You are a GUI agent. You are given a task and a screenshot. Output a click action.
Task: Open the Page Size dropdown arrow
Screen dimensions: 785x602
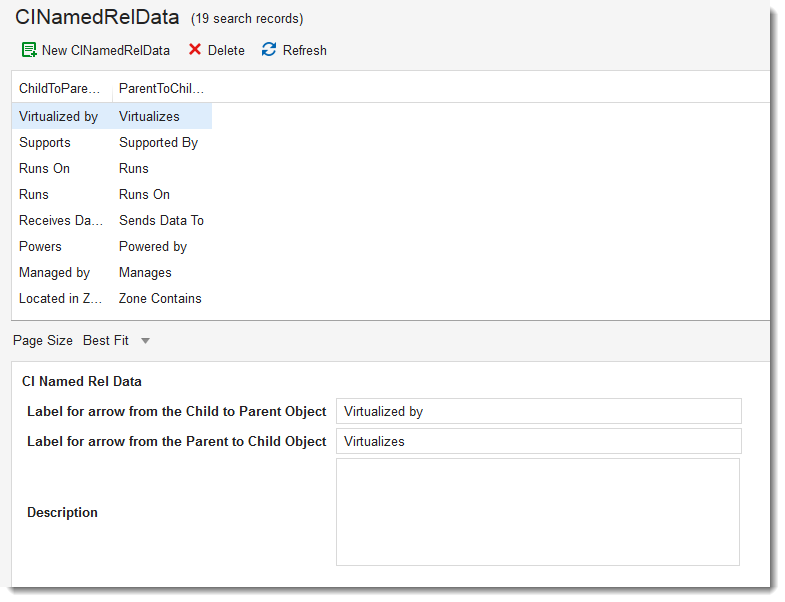(145, 341)
